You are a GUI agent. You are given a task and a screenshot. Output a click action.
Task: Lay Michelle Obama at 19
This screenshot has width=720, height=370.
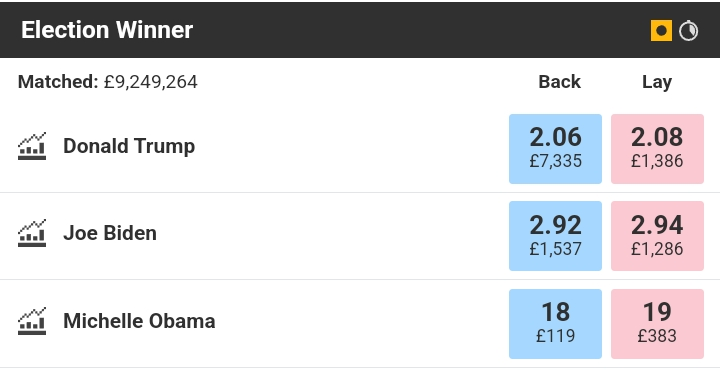tap(657, 324)
